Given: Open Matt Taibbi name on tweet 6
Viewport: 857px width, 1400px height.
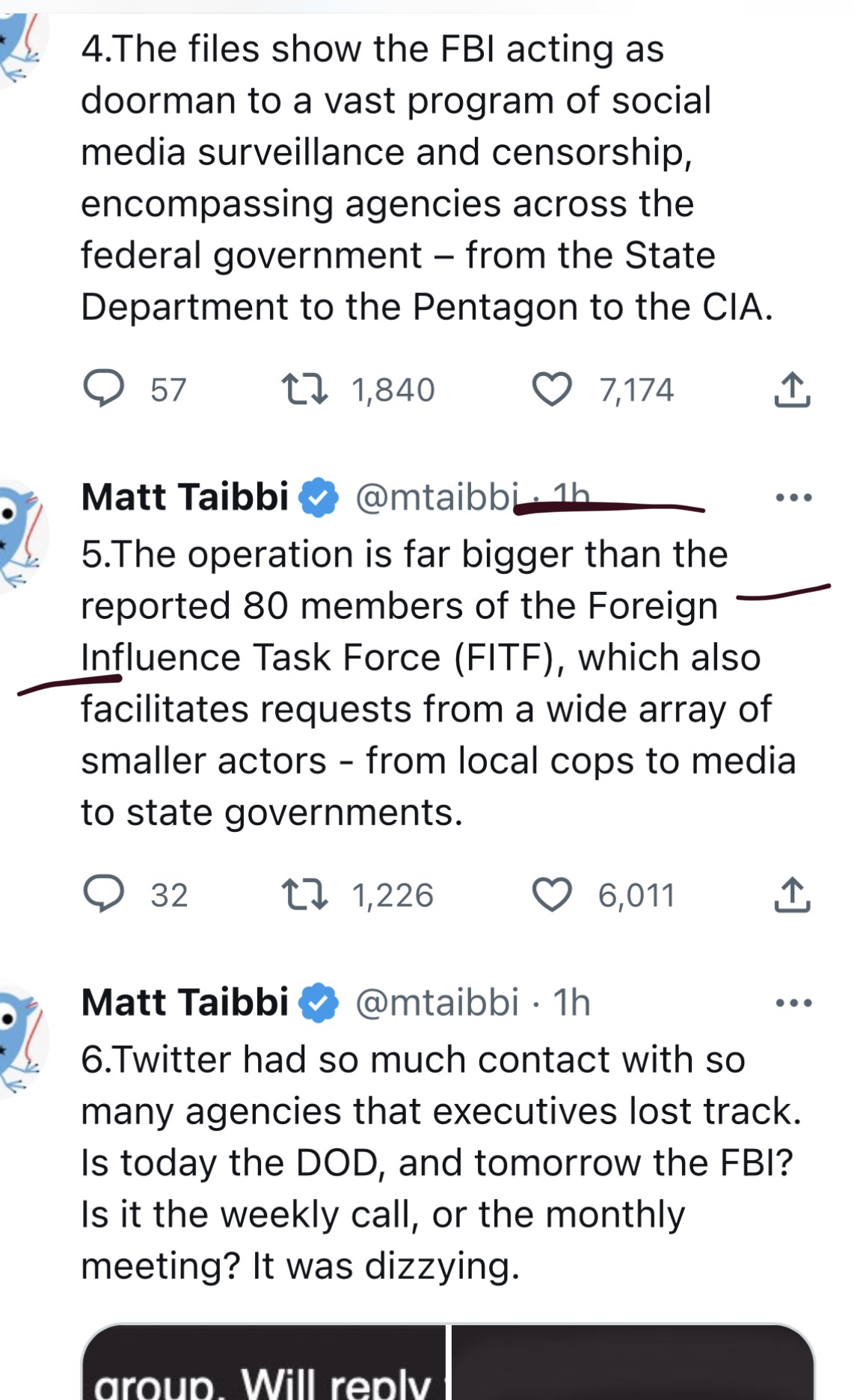Looking at the screenshot, I should (x=185, y=1002).
